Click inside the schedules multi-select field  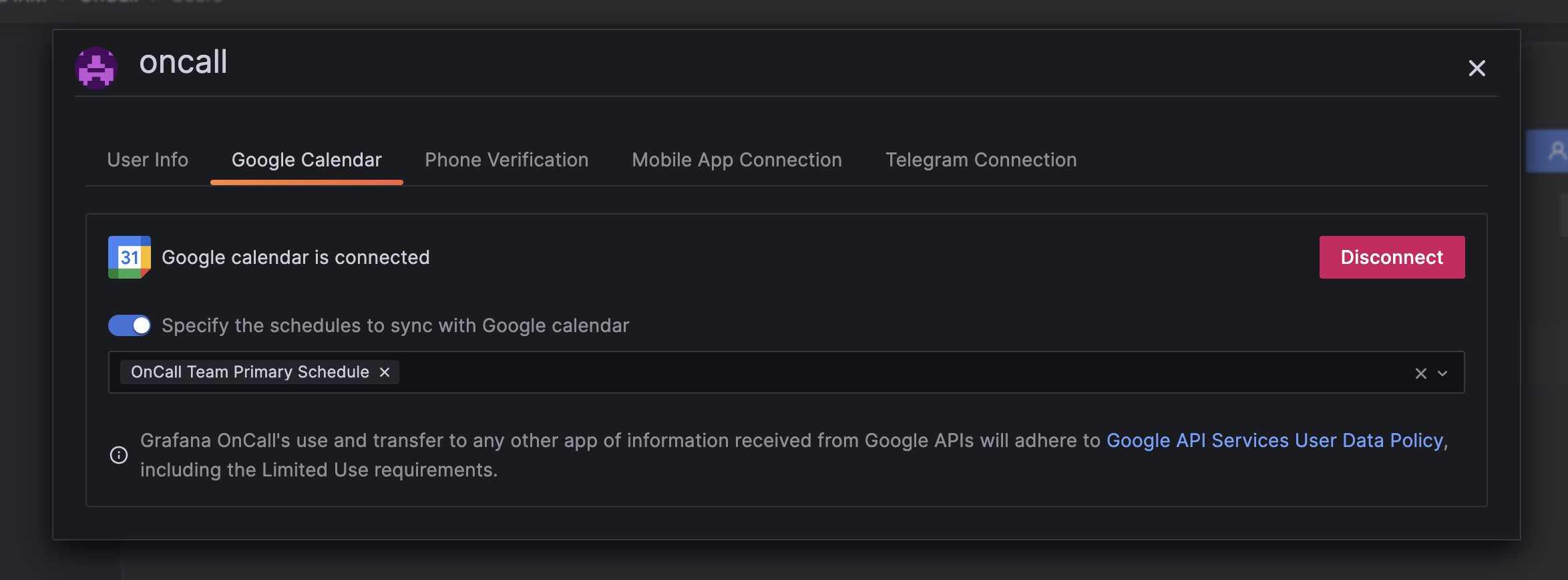868,372
